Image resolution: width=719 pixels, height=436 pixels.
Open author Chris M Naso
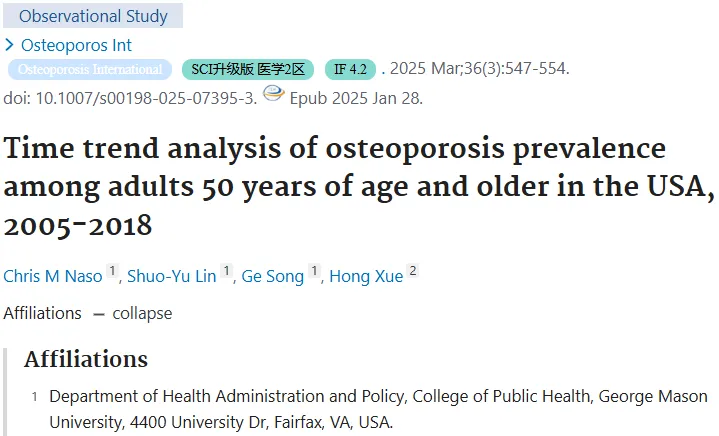[53, 276]
